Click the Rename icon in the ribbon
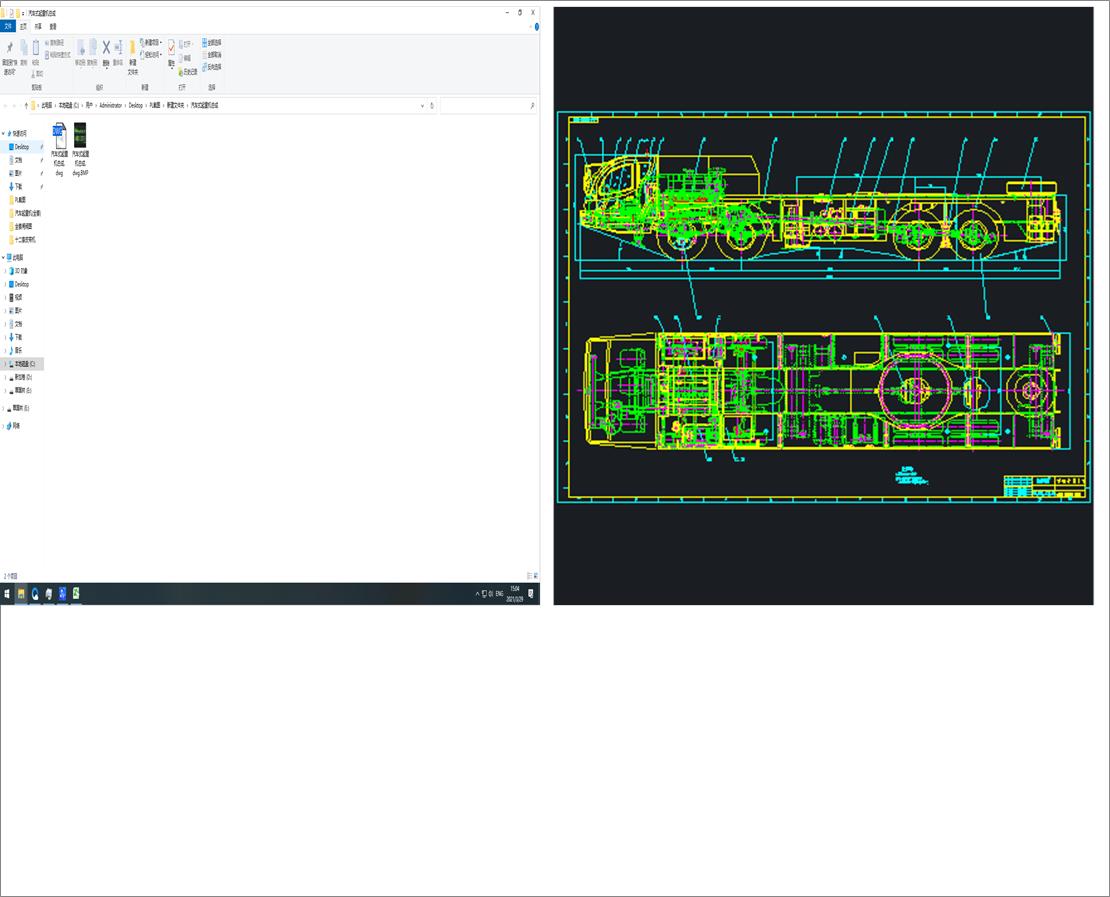The height and width of the screenshot is (897, 1110). [118, 49]
